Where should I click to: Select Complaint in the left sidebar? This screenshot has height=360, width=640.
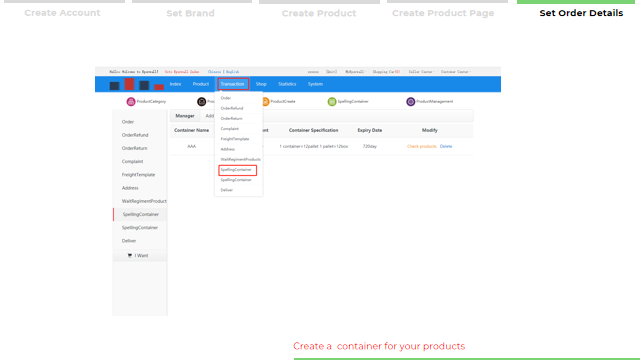point(132,162)
